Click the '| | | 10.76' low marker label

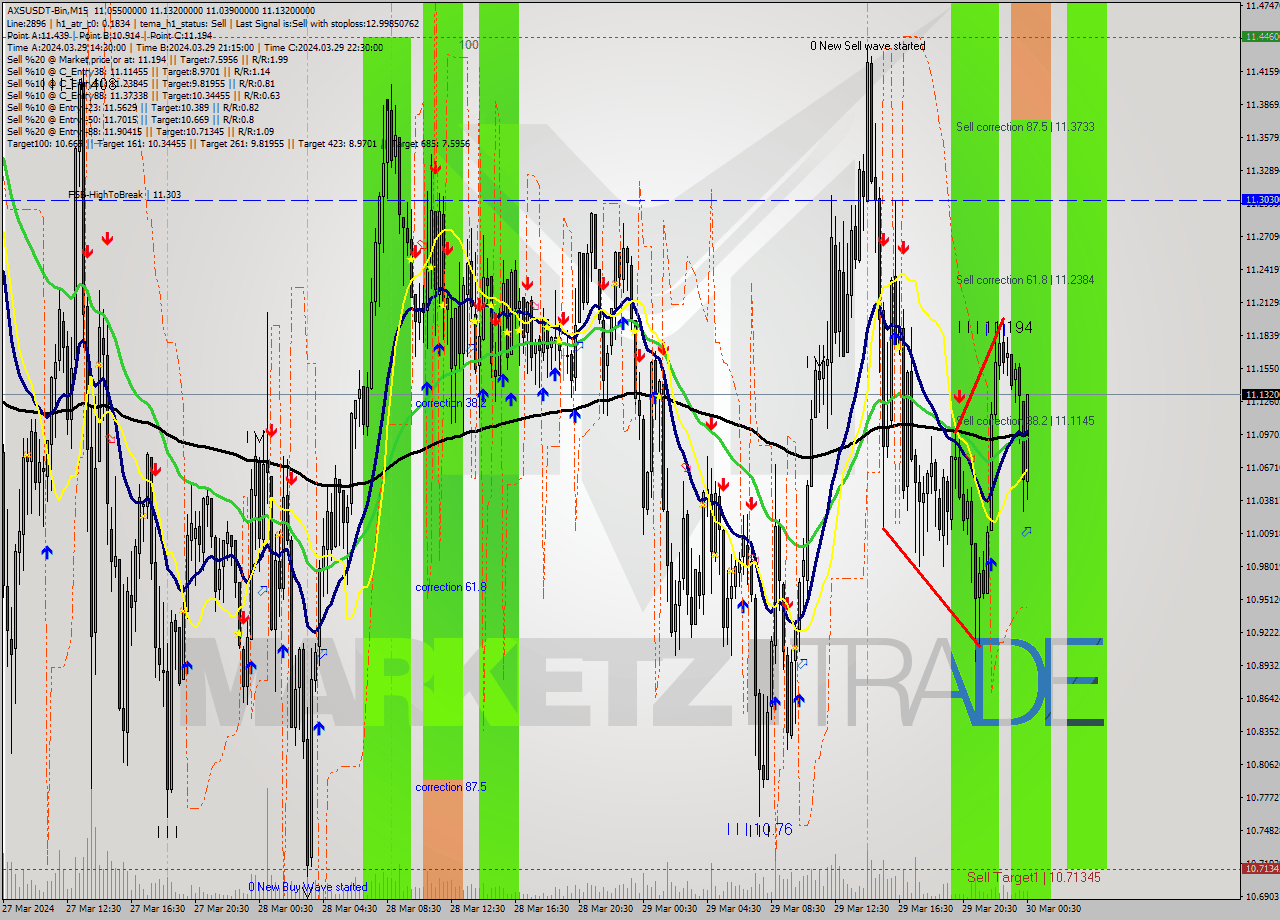coord(759,829)
